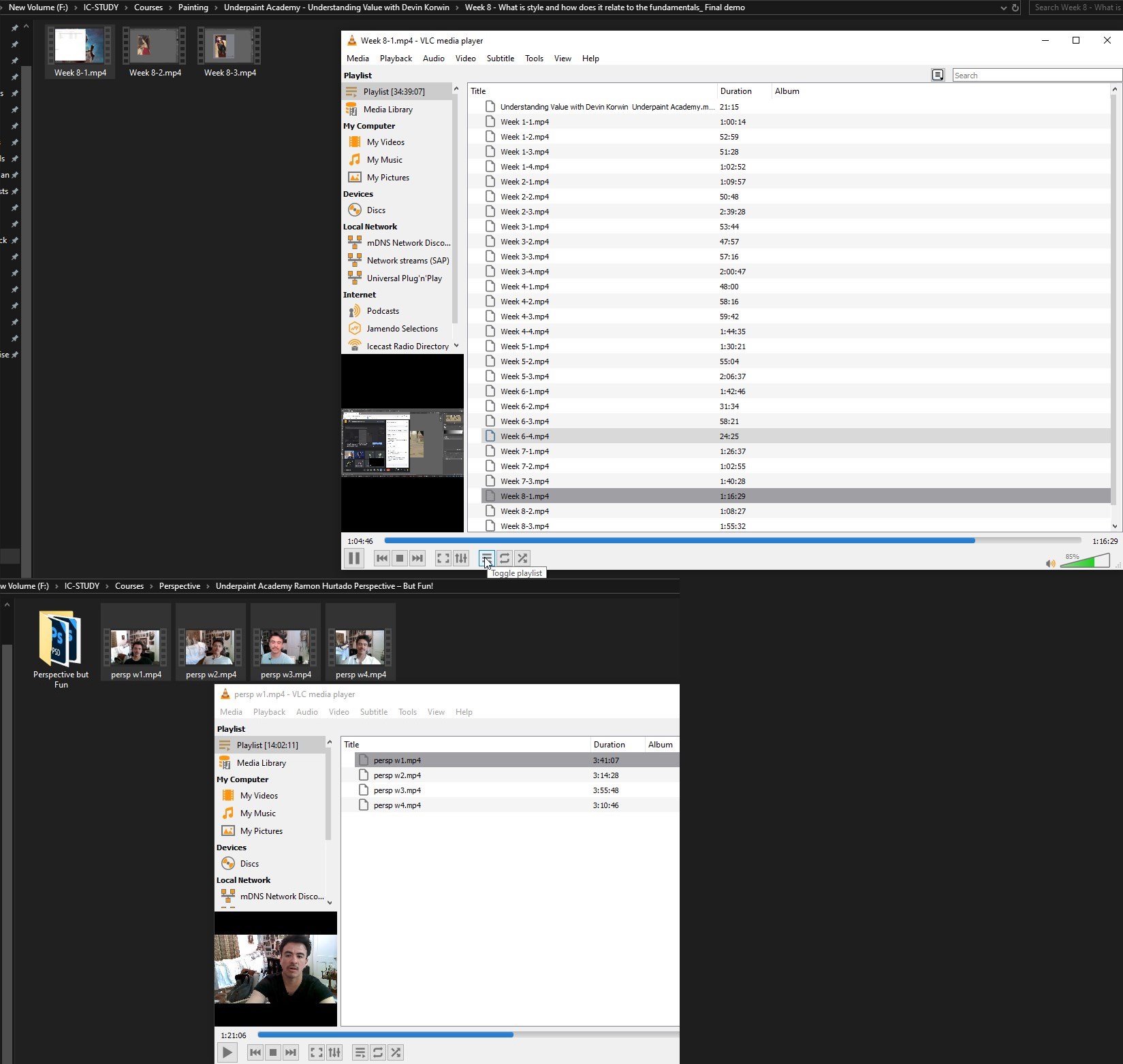Open the Tools menu in Week 8-1.mp4 player

pyautogui.click(x=534, y=59)
